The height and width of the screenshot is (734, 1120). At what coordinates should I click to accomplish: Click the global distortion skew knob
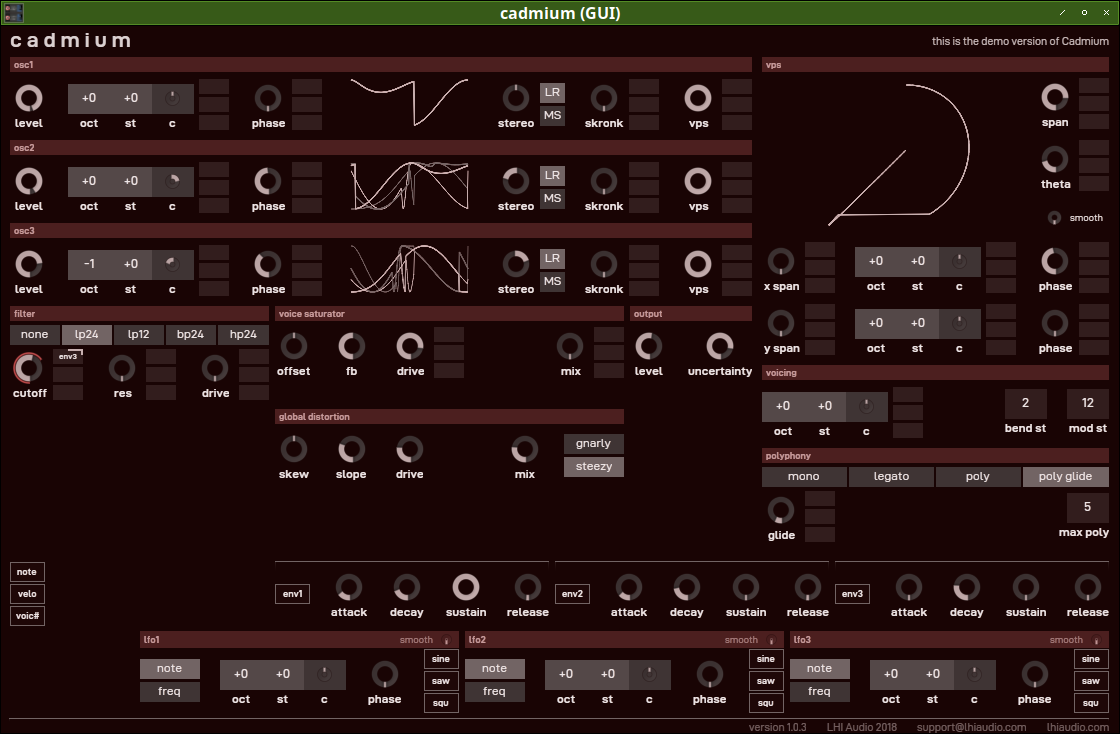point(294,449)
